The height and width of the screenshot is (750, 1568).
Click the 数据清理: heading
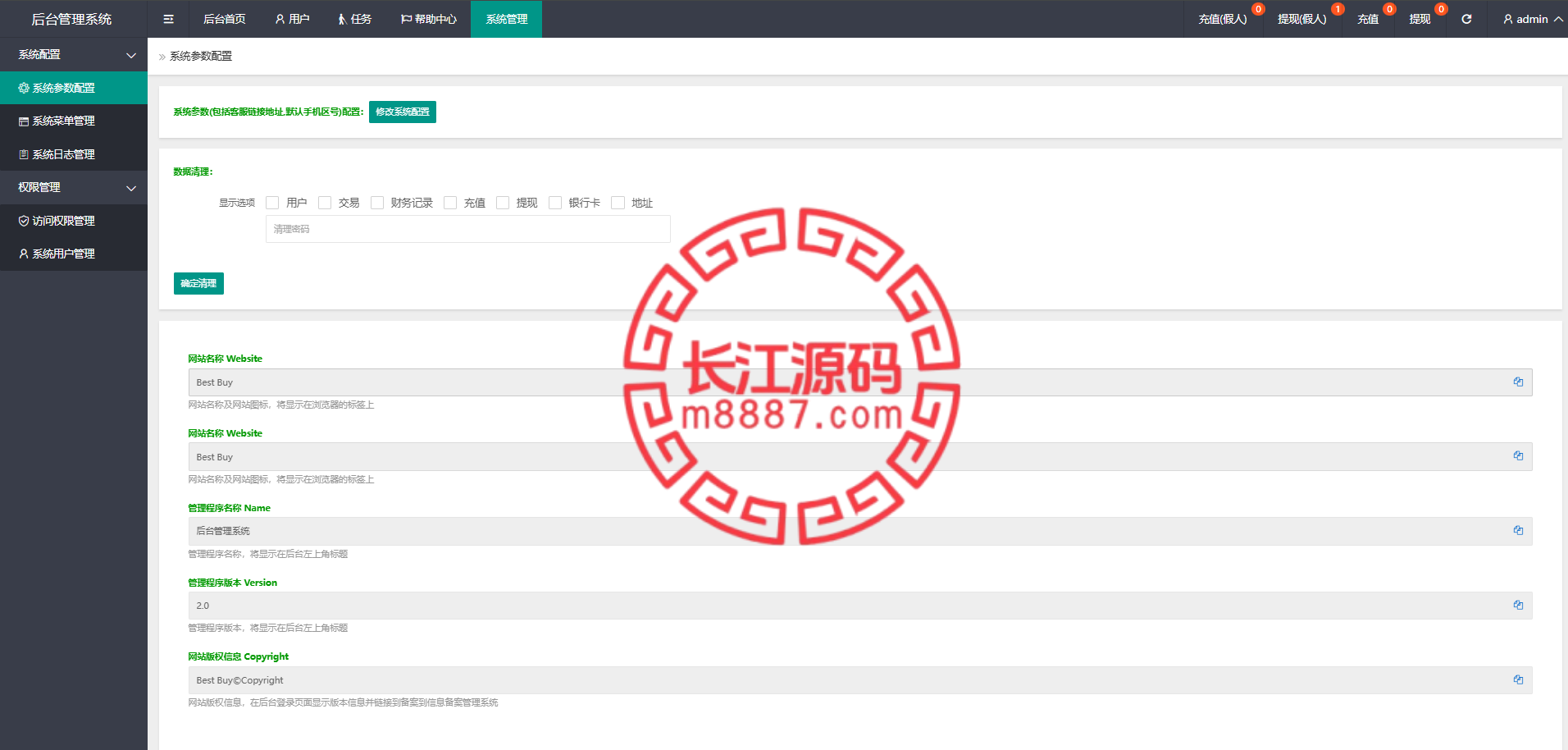pos(193,171)
